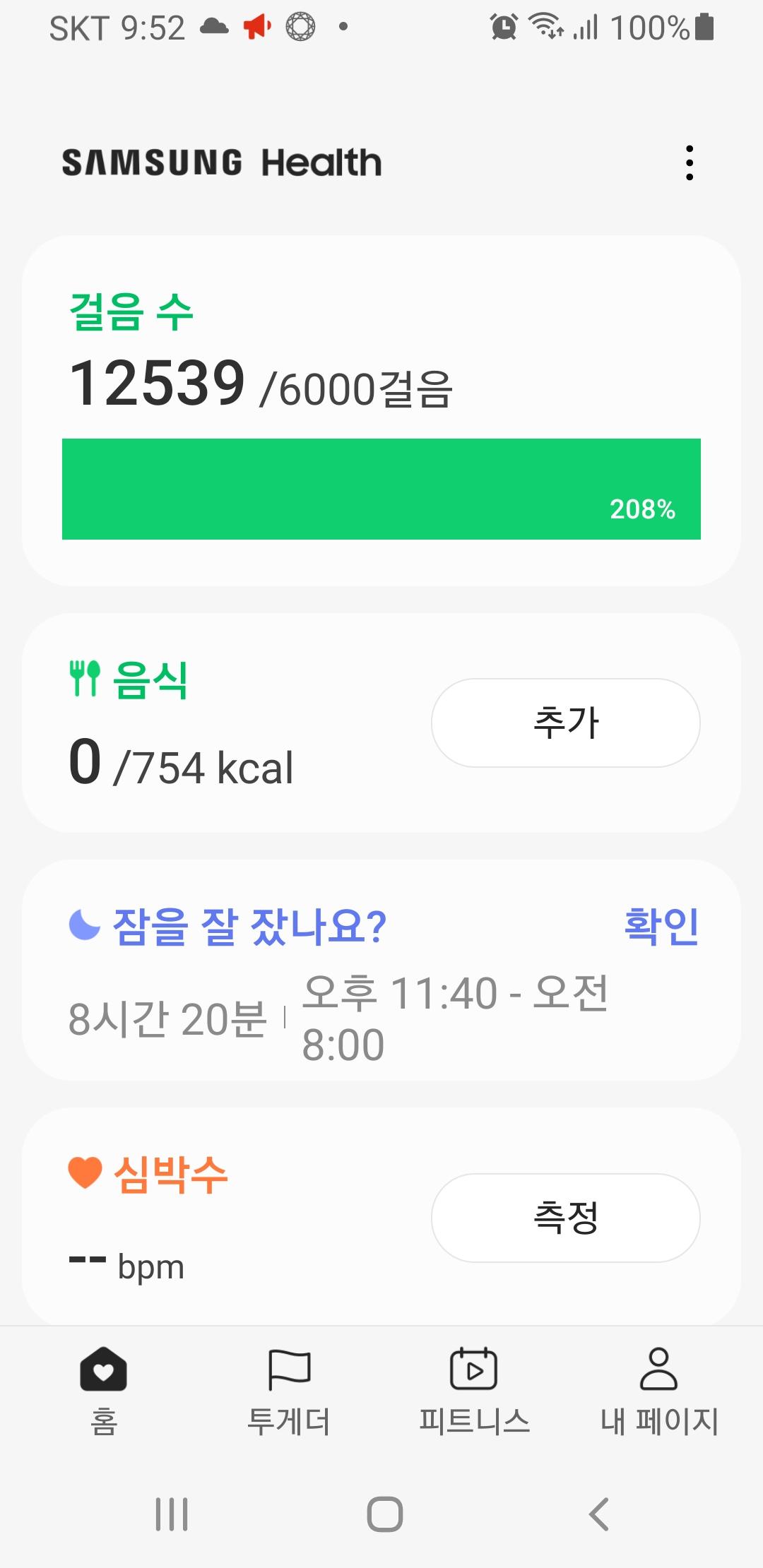Open the Together flag icon tab
The height and width of the screenshot is (1568, 763).
point(289,1369)
